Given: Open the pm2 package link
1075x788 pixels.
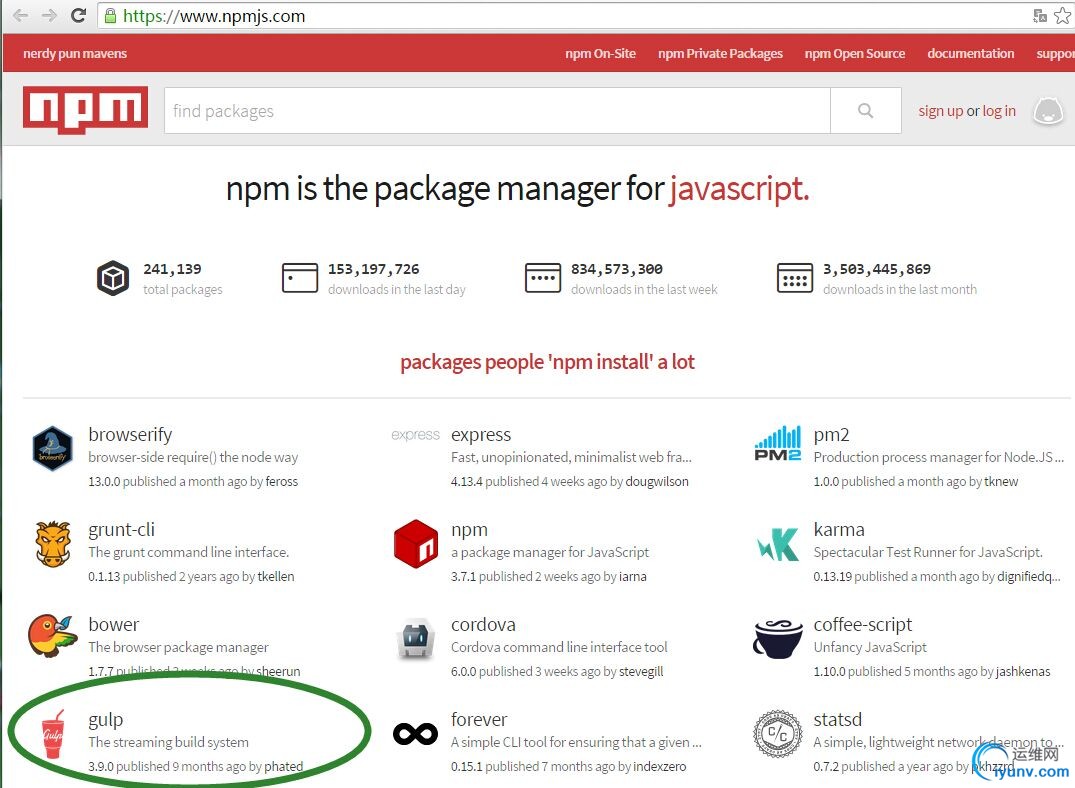Looking at the screenshot, I should coord(832,435).
